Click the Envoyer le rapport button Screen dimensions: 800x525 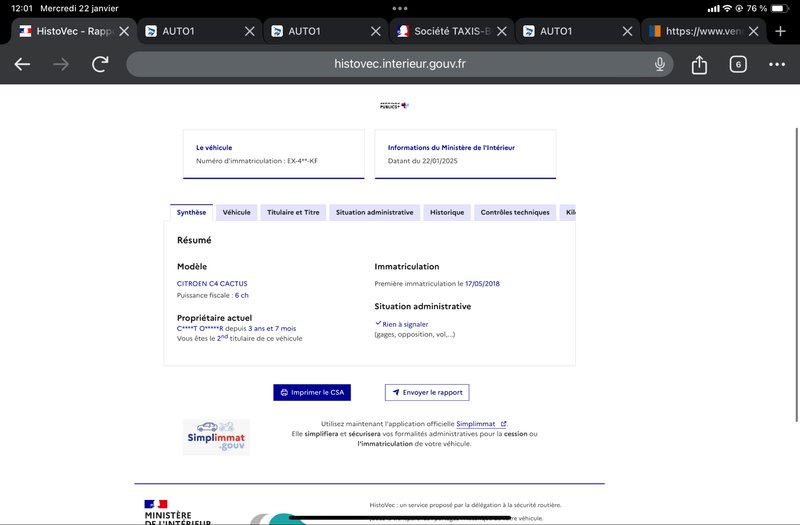coord(427,392)
